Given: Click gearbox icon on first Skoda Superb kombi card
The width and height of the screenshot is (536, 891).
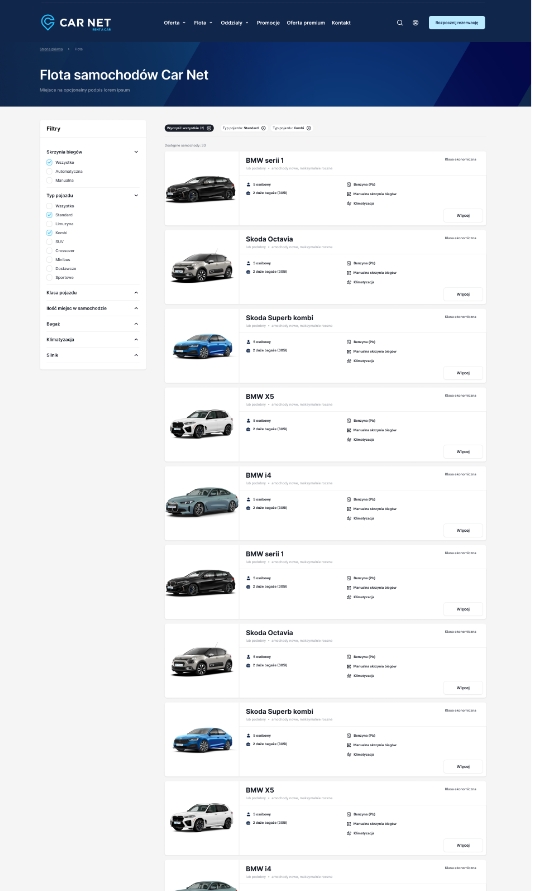Looking at the screenshot, I should pos(349,352).
